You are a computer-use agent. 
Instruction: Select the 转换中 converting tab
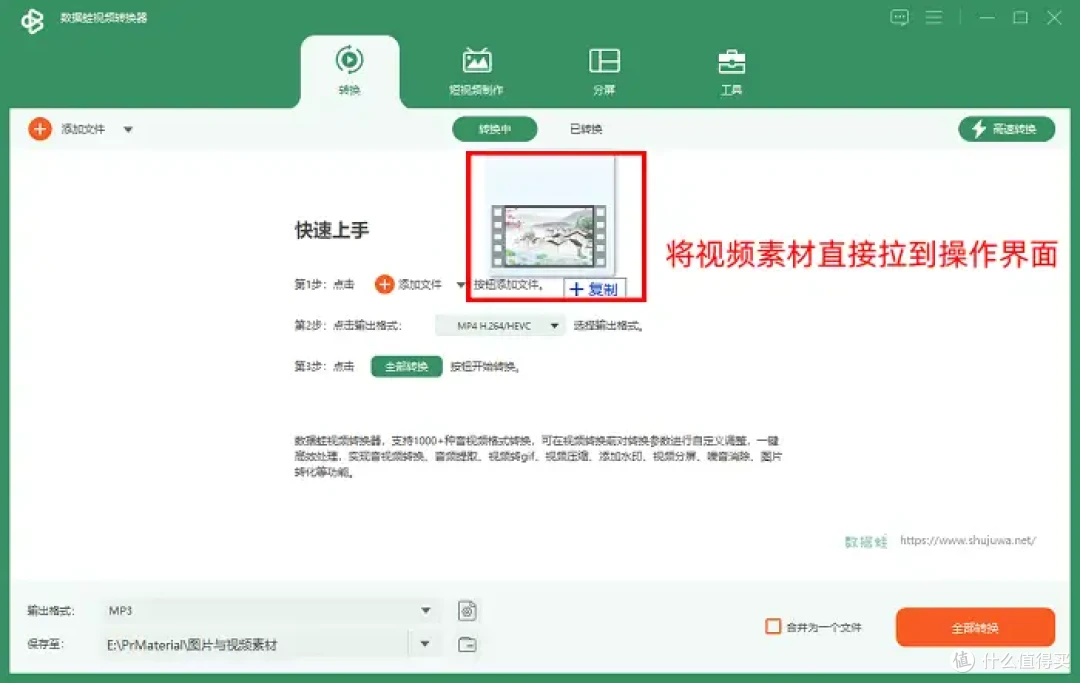click(x=495, y=129)
